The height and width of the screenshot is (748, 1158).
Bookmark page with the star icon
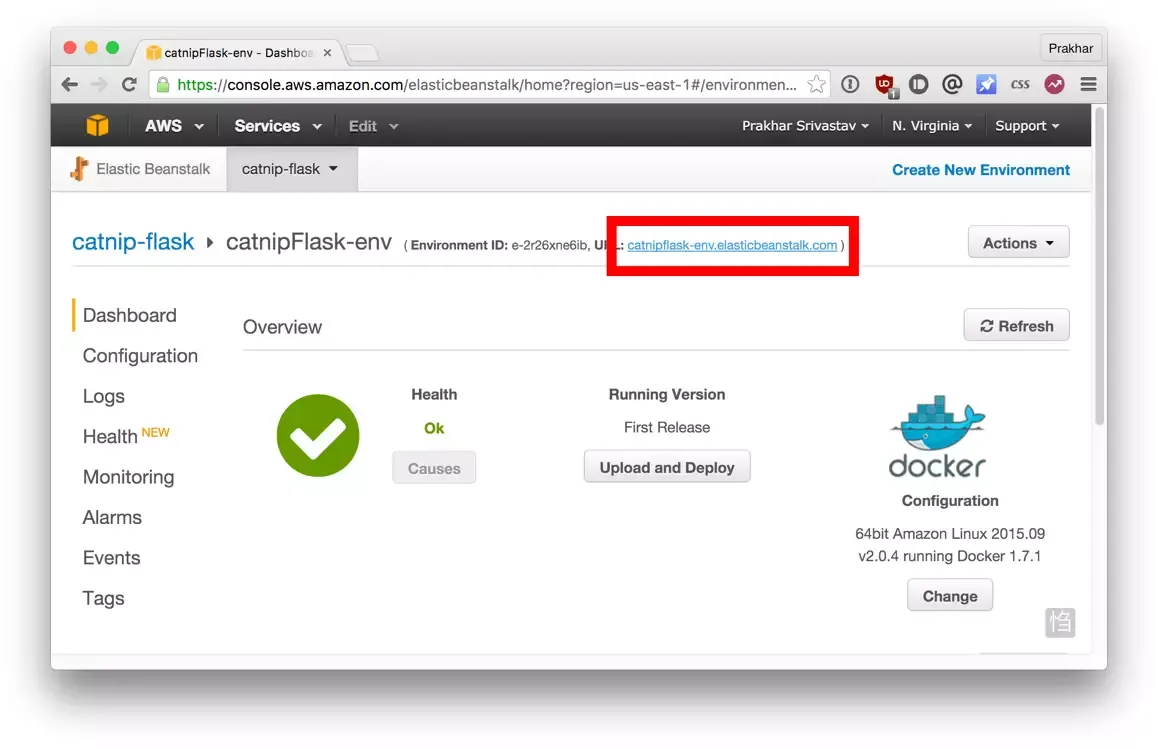[x=815, y=84]
